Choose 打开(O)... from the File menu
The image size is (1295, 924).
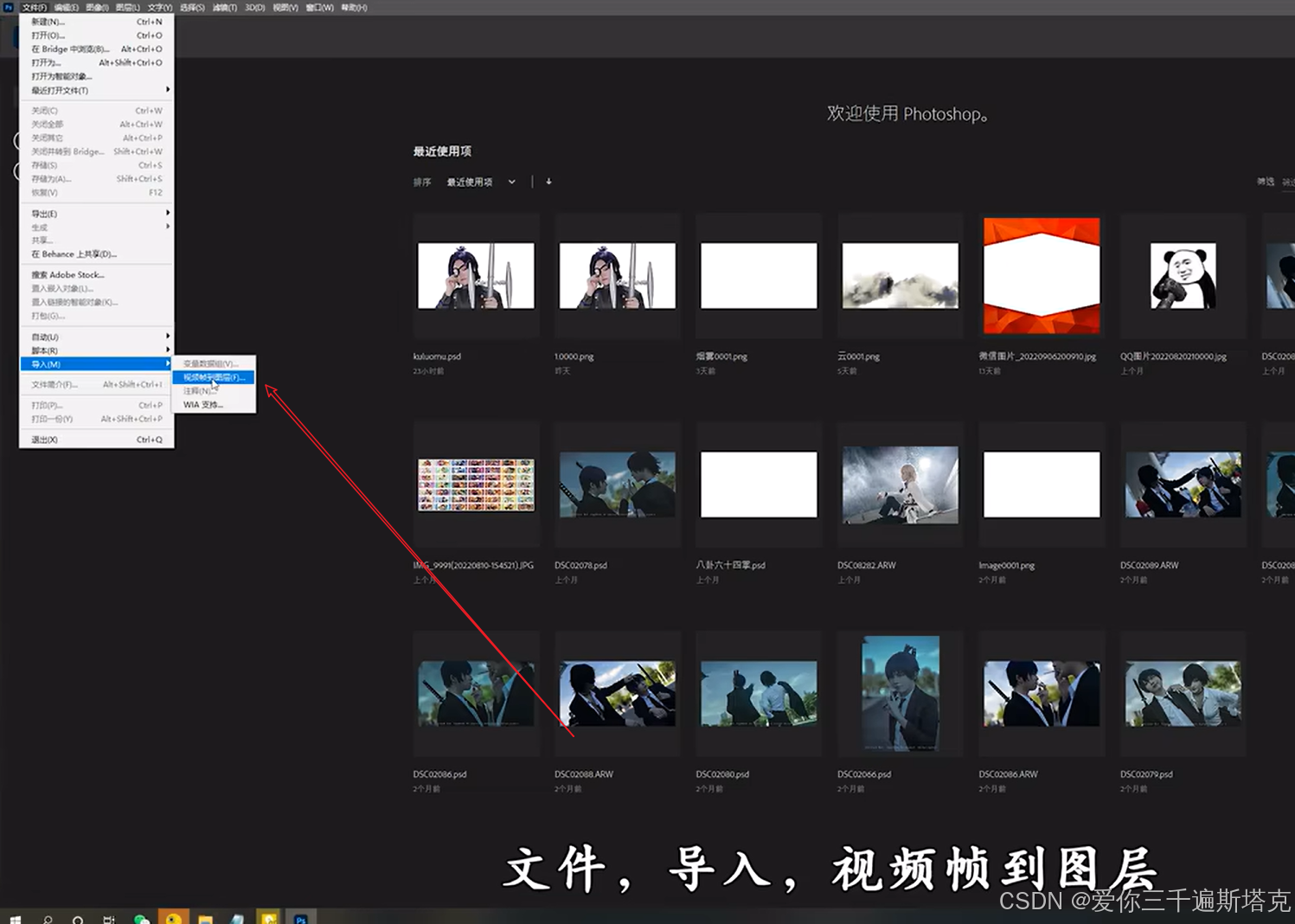(x=97, y=35)
